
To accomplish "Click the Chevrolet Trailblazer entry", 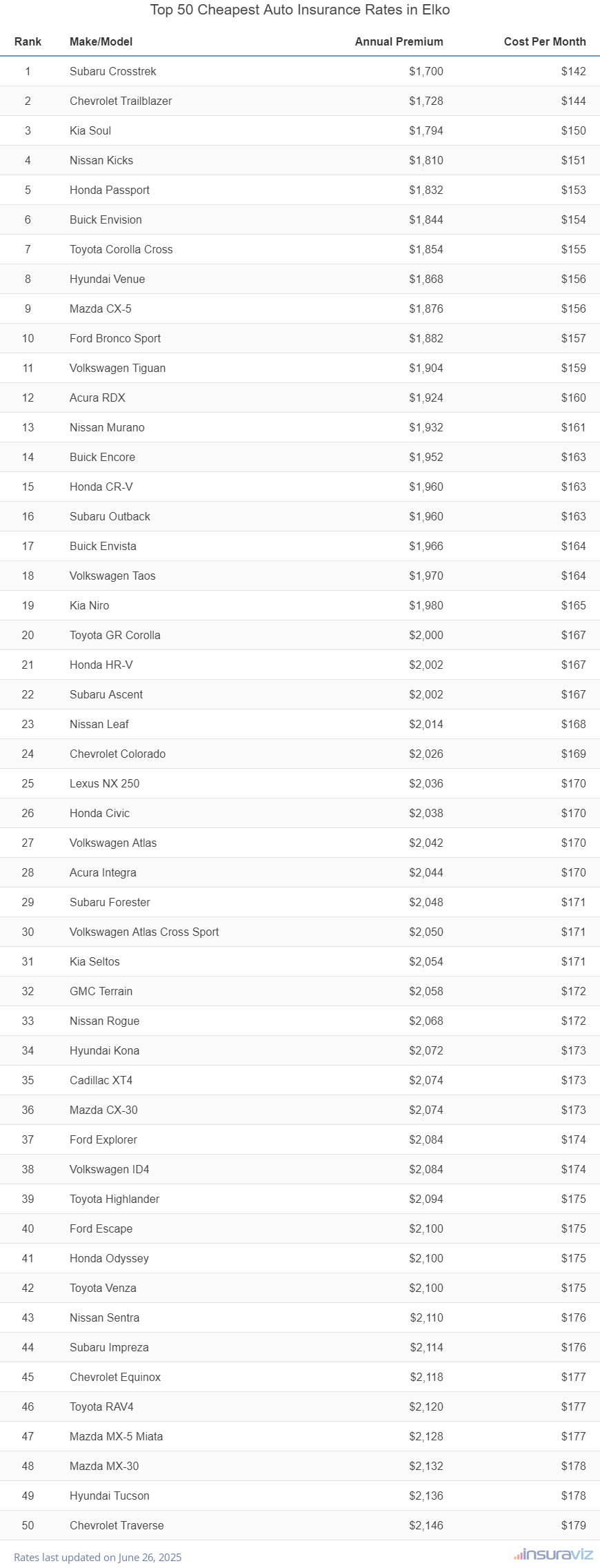I will 121,101.
